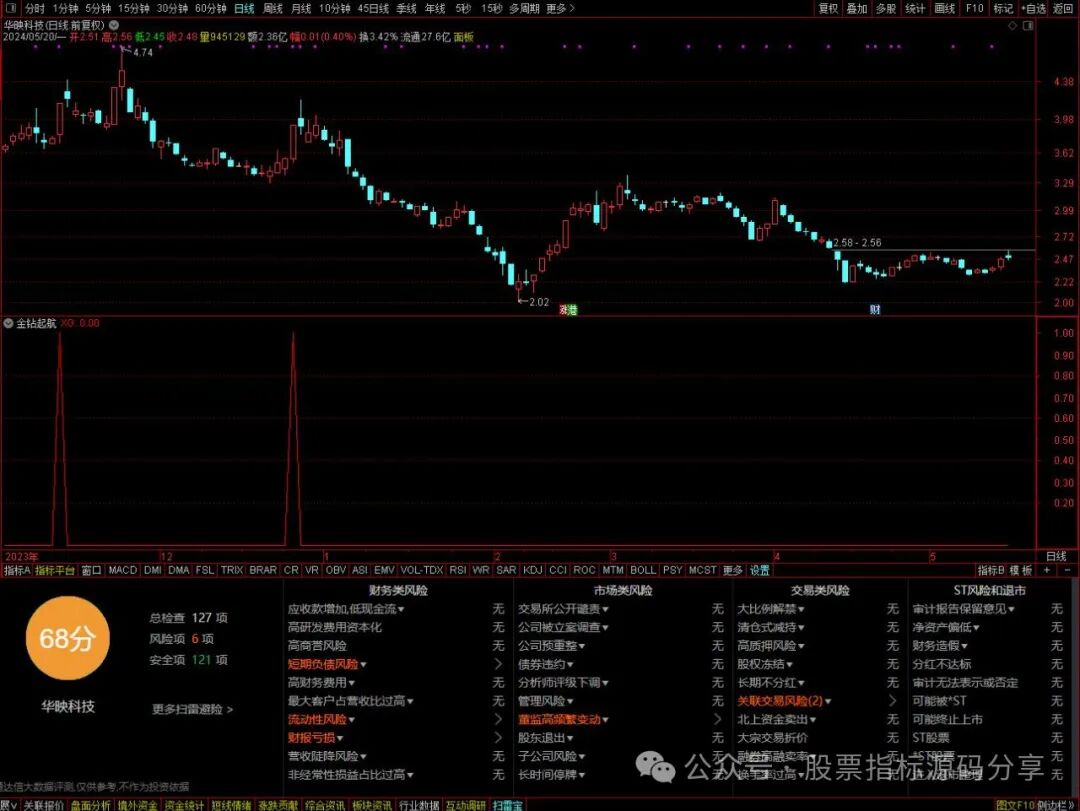Image resolution: width=1080 pixels, height=811 pixels.
Task: Click the minus zoom button near 模板
Action: [1068, 571]
